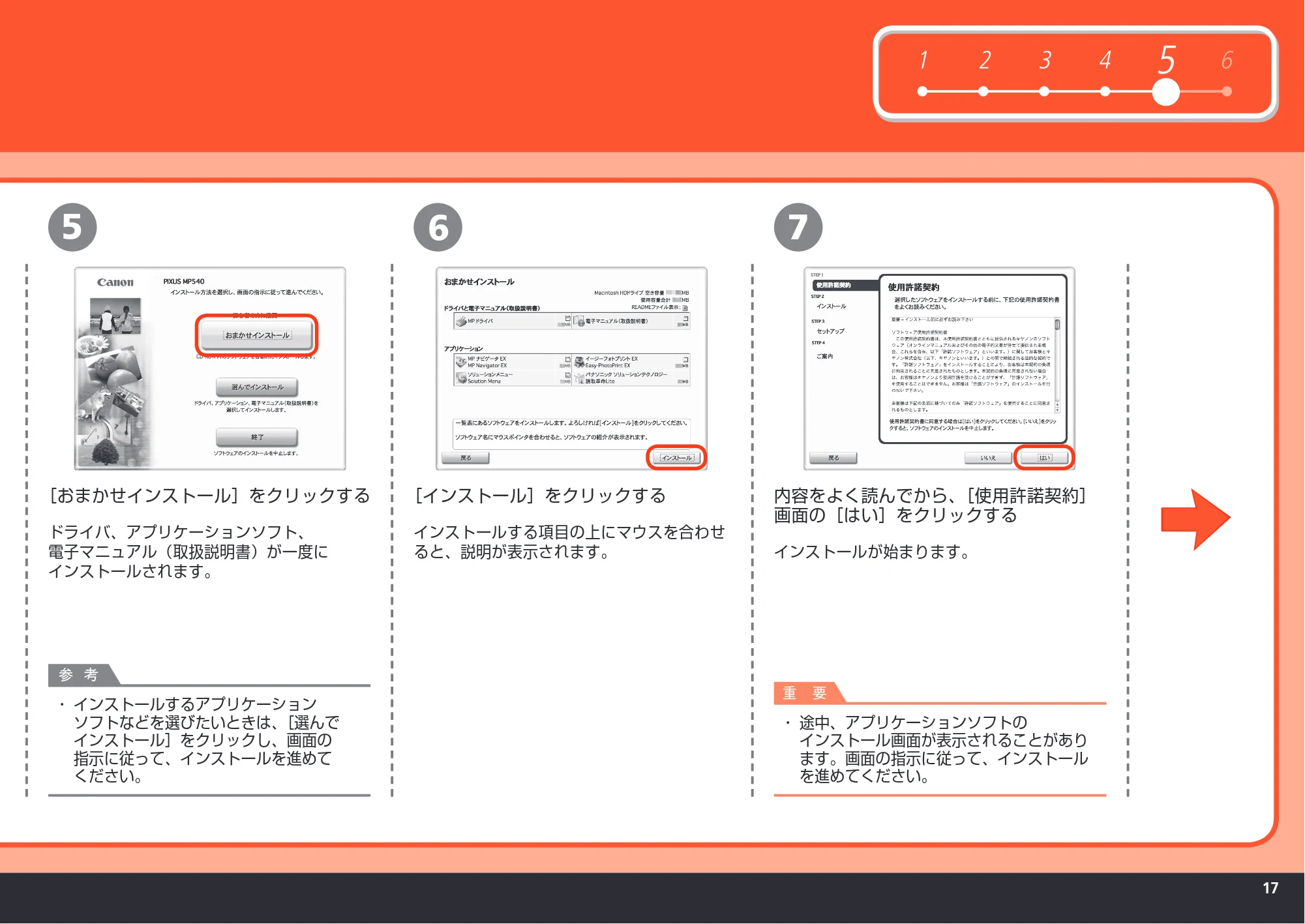Click the 電子マニュアル manual icon
This screenshot has height=924, width=1305.
(578, 321)
